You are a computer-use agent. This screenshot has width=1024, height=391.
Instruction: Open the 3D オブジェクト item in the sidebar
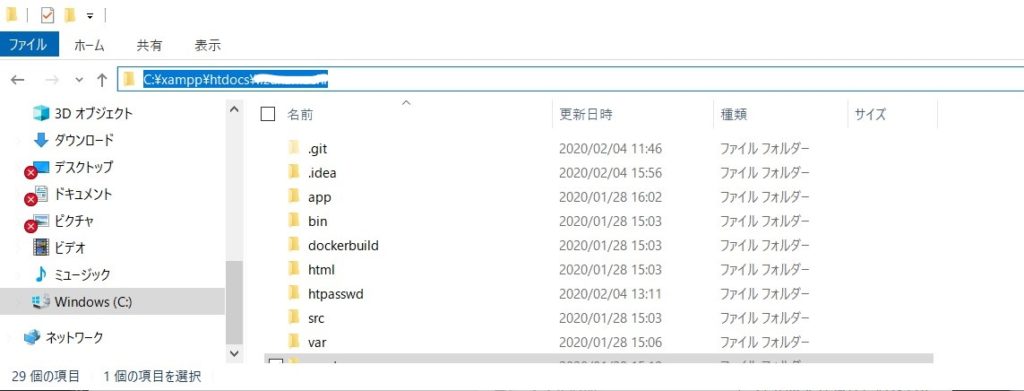83,114
